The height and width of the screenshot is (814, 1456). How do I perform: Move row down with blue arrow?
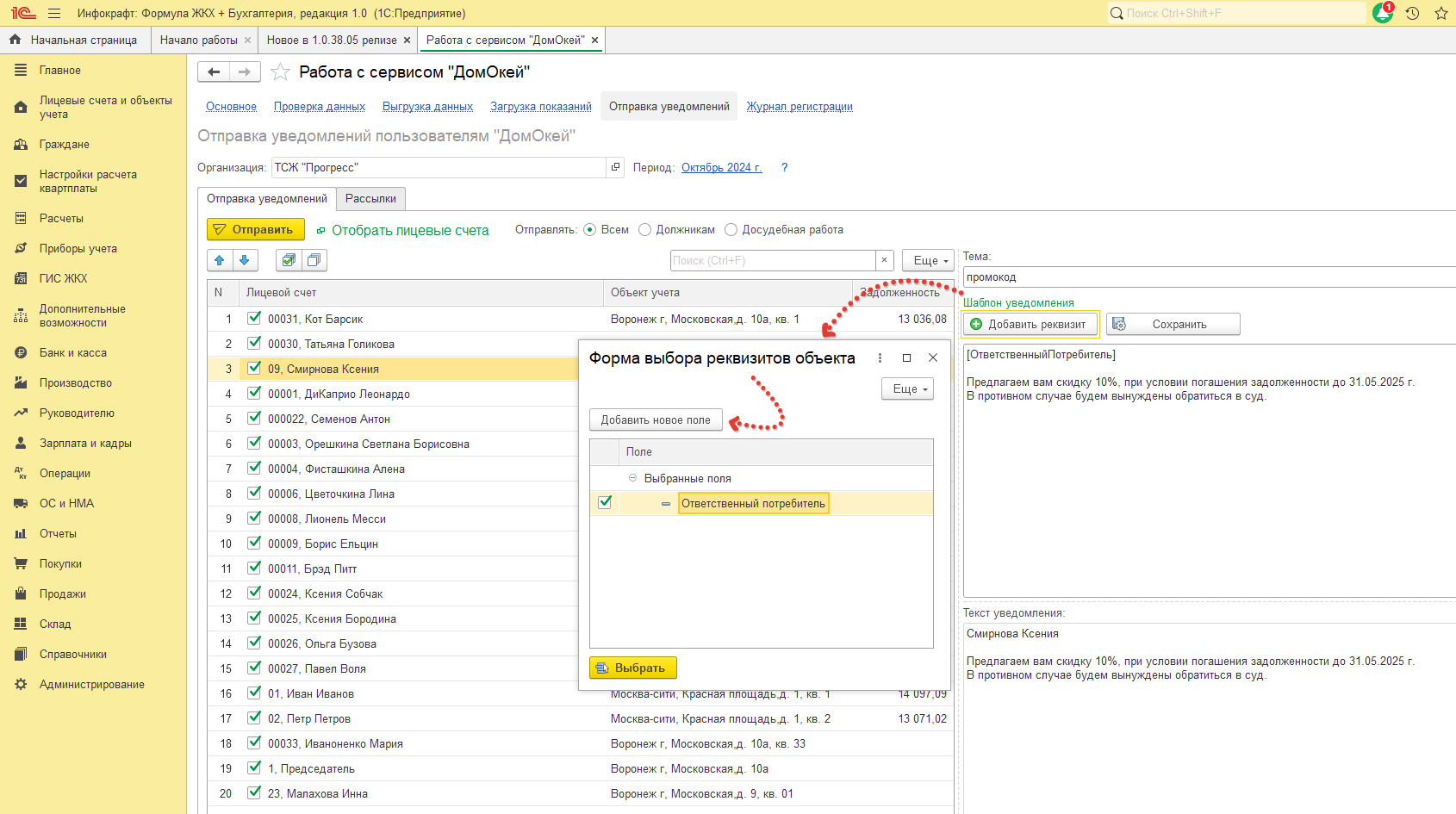244,260
